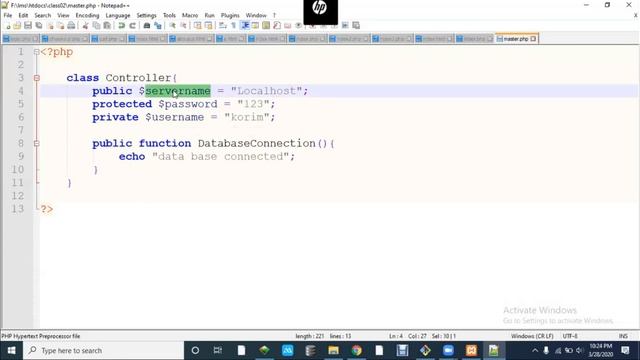The image size is (640, 360).
Task: Click the Print toolbar icon
Action: click(x=71, y=26)
